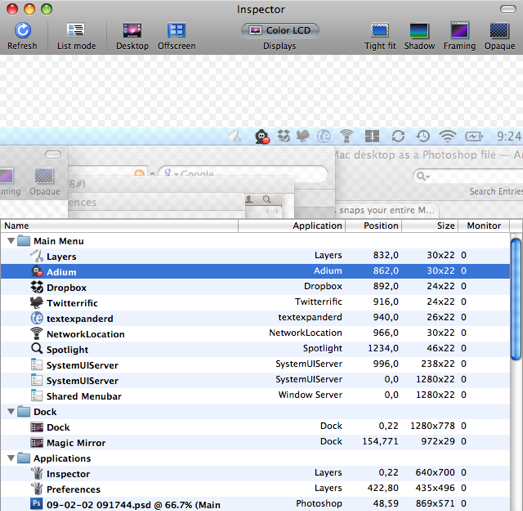Click the 9:24 clock in preview
The image size is (523, 511).
coord(509,136)
